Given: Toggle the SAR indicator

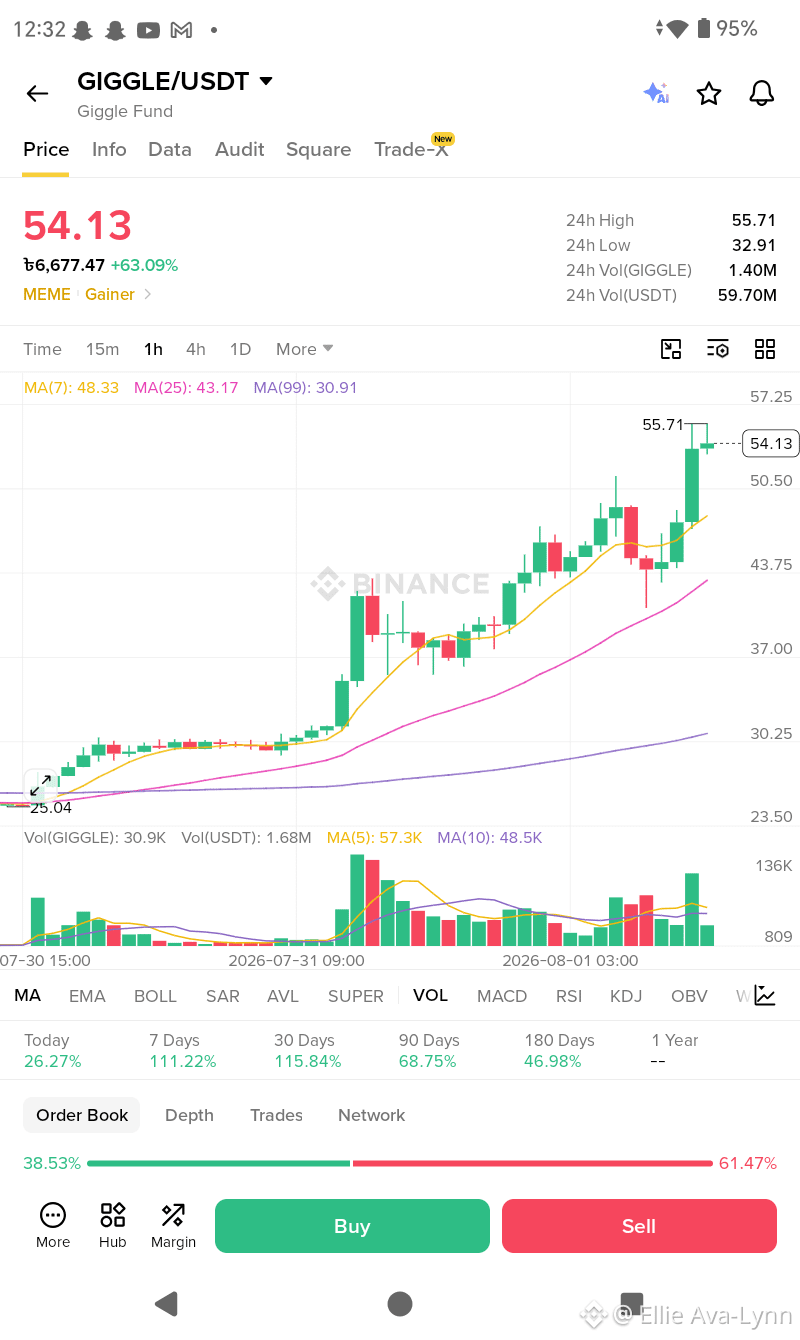Looking at the screenshot, I should coord(222,996).
